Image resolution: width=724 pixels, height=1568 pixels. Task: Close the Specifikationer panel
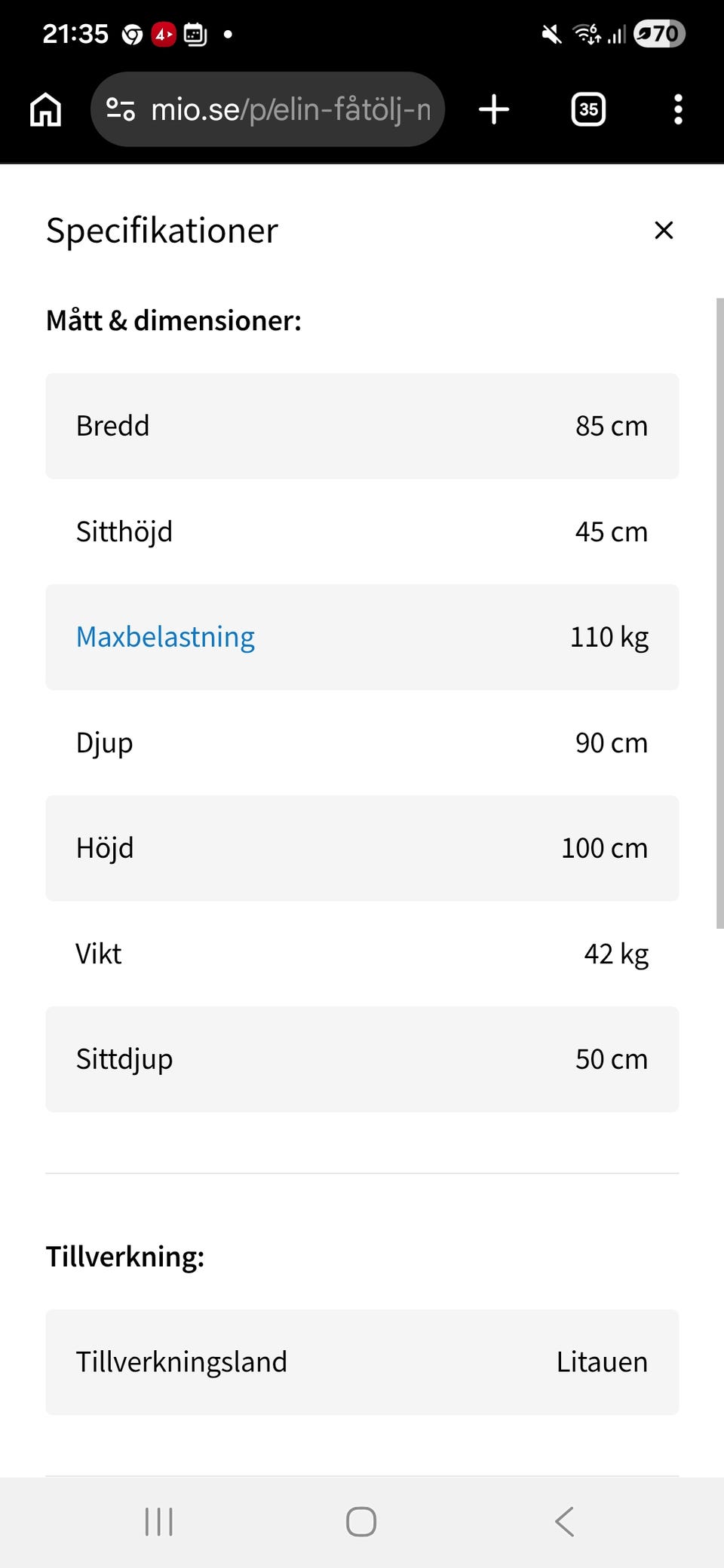tap(664, 230)
